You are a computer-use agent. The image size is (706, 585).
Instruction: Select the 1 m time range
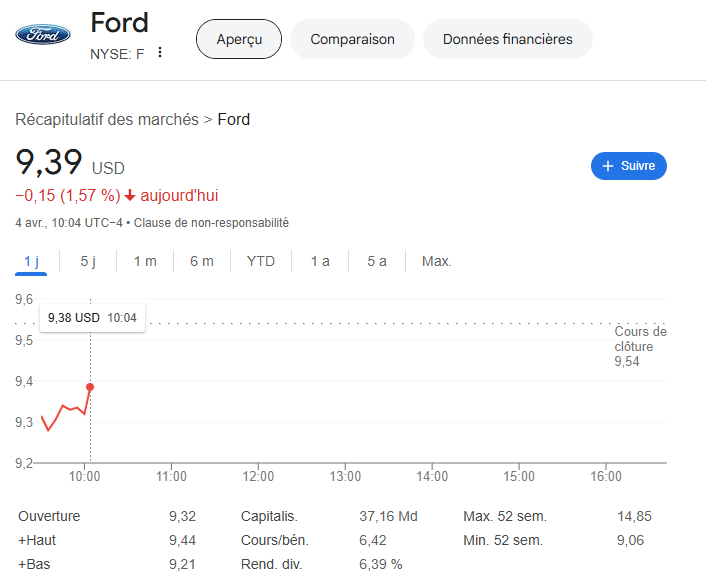pos(145,261)
